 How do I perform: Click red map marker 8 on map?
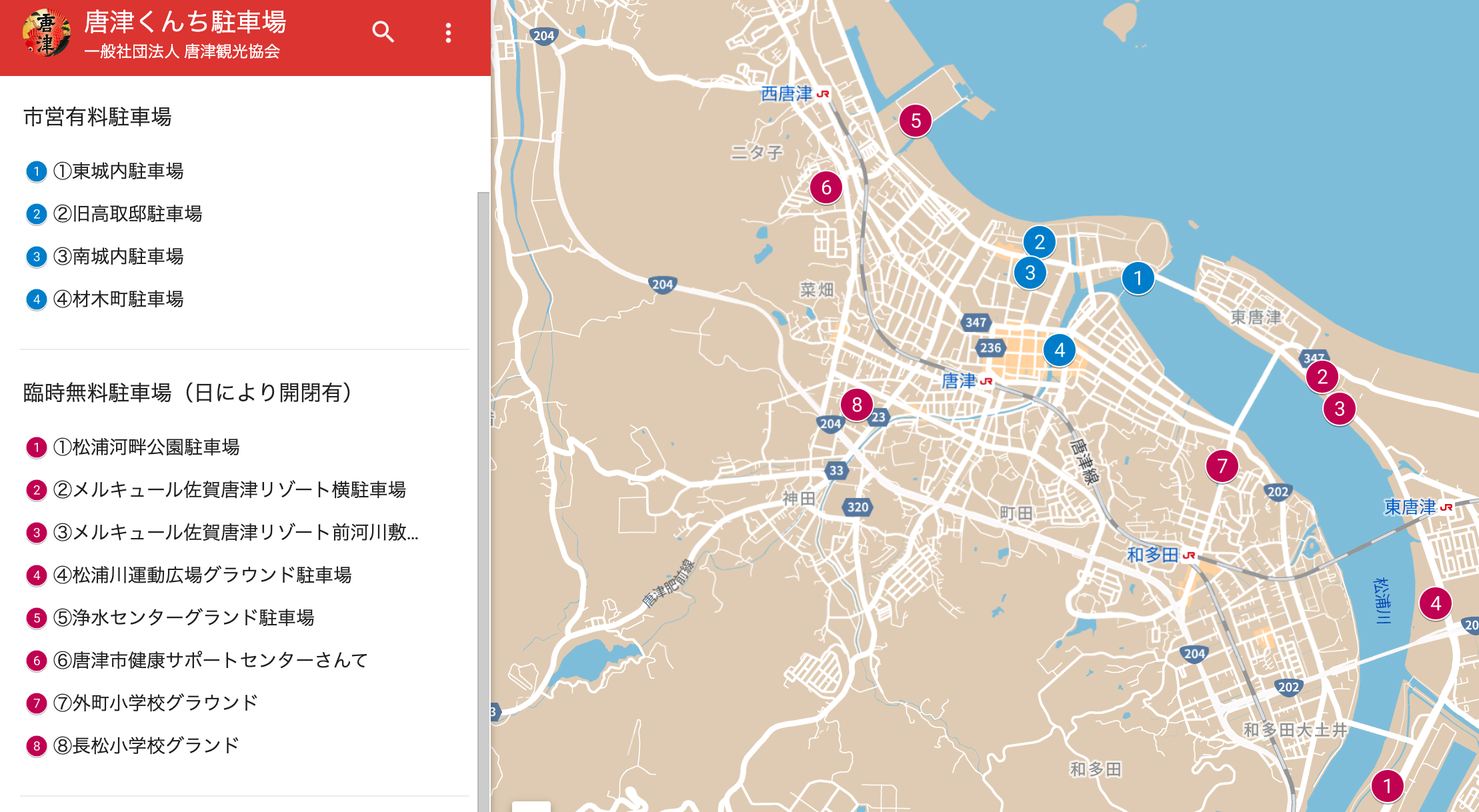(x=856, y=404)
